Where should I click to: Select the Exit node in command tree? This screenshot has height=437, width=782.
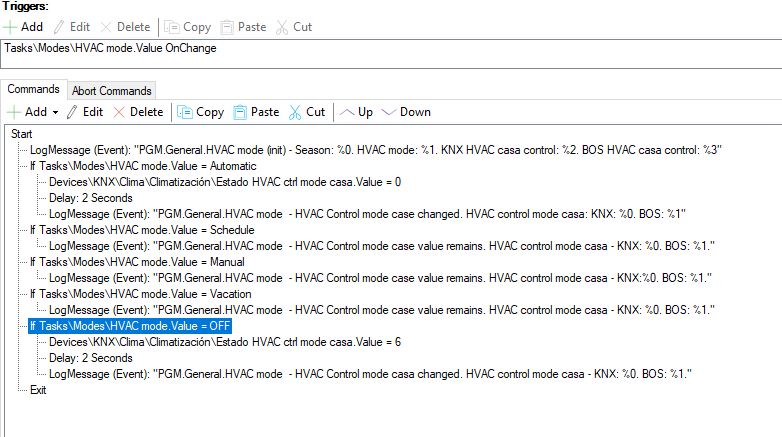pos(38,390)
